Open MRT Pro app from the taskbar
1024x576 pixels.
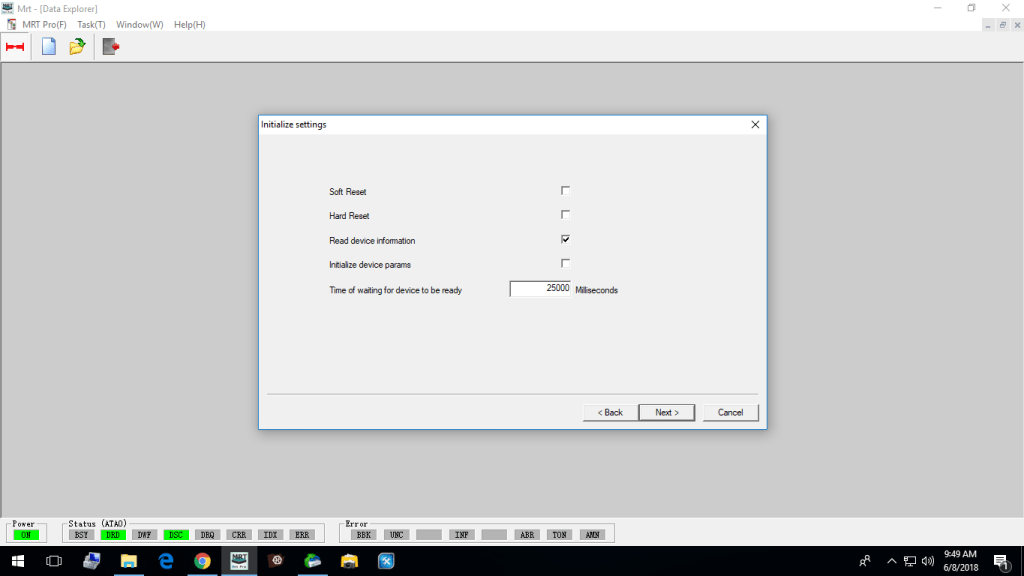pyautogui.click(x=239, y=560)
